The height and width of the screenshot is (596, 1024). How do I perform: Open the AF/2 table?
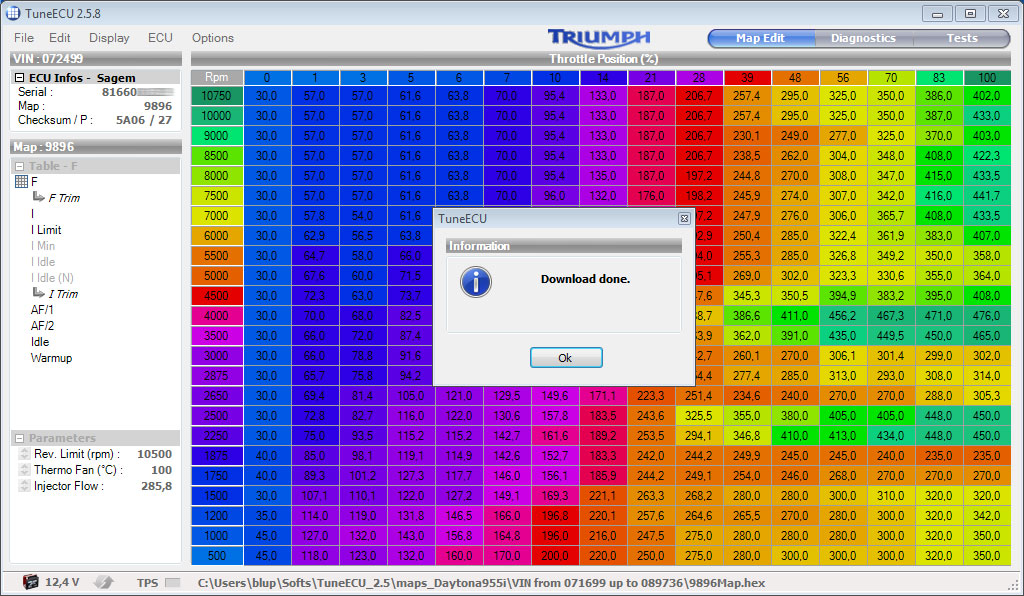coord(42,325)
